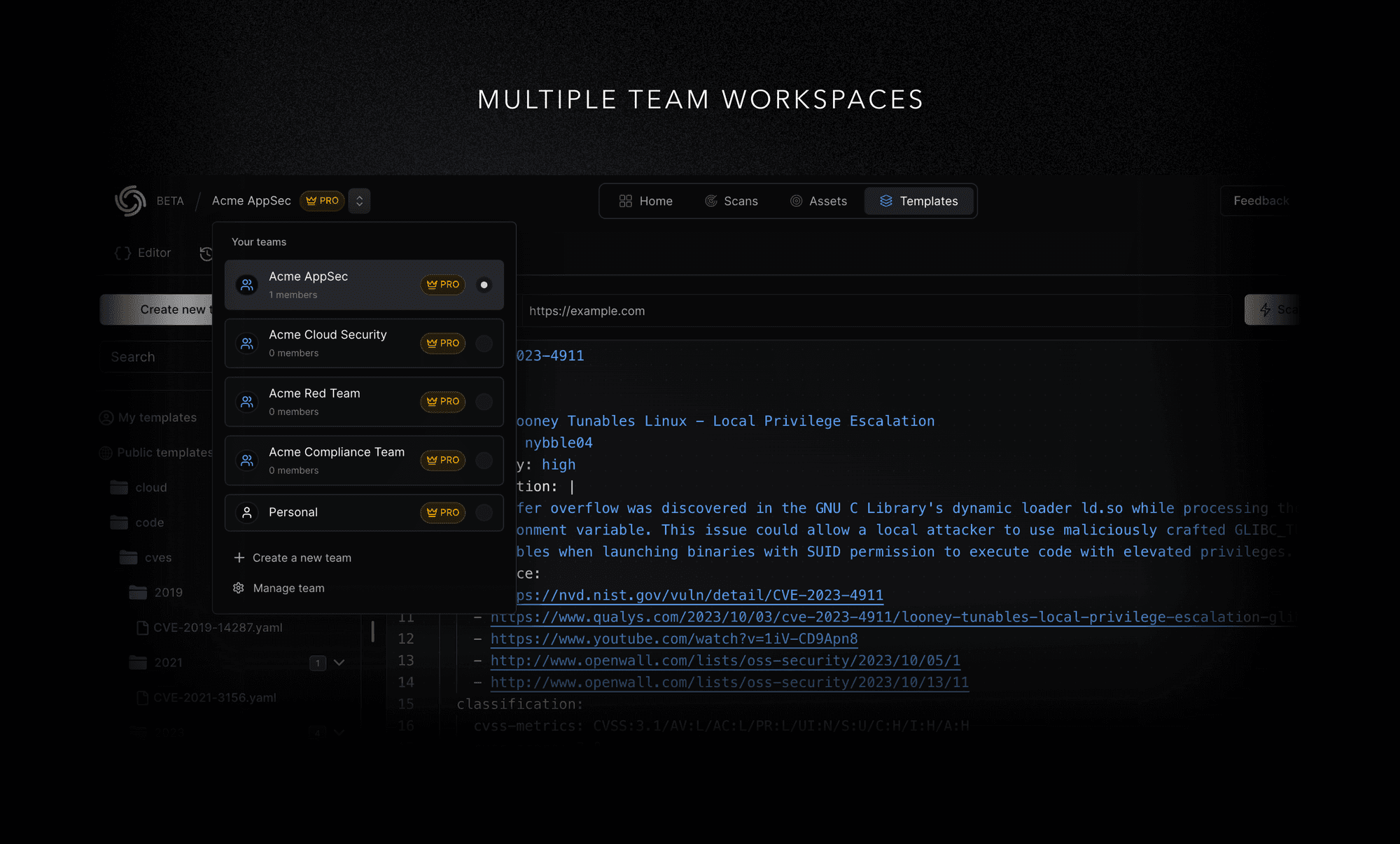Image resolution: width=1400 pixels, height=844 pixels.
Task: Choose Create a new team
Action: point(292,558)
